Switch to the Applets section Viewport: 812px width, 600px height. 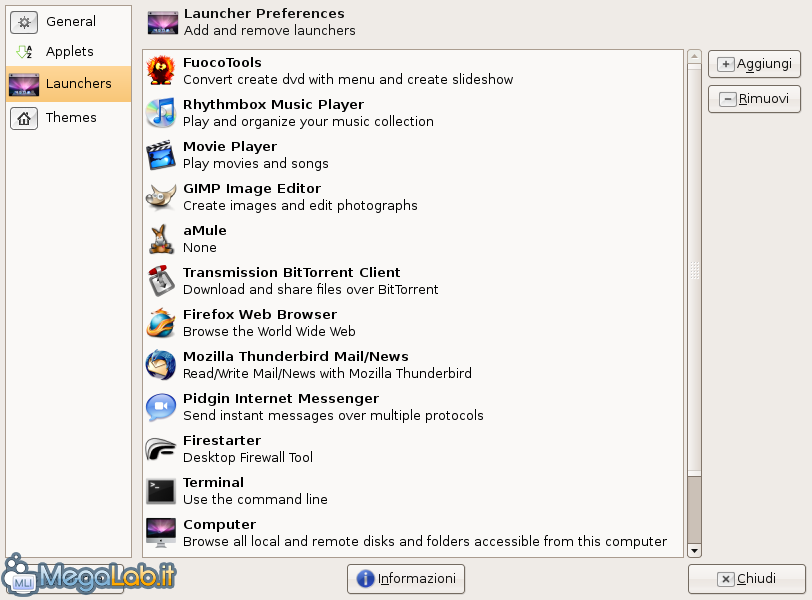click(68, 51)
